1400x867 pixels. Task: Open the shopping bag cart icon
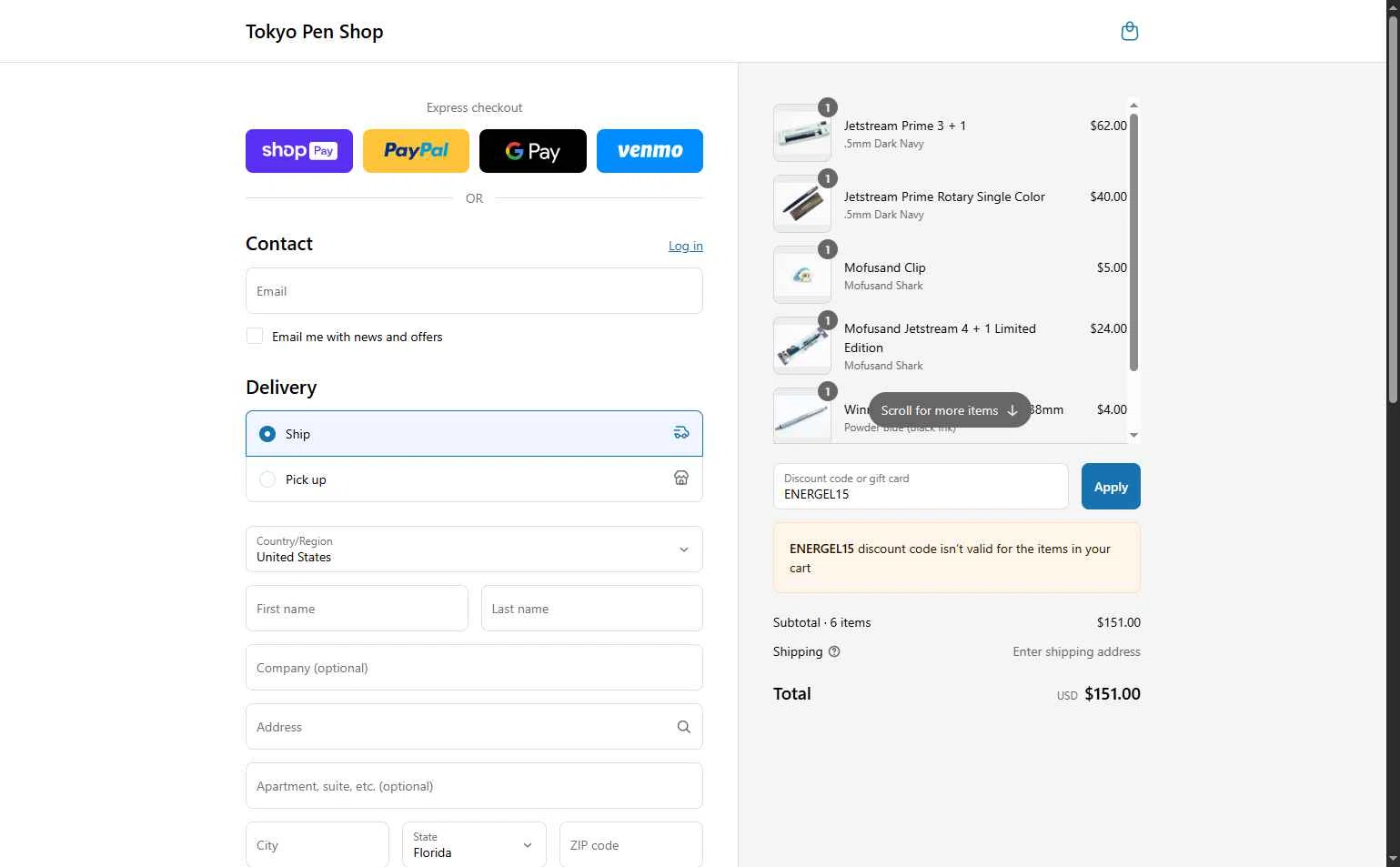(x=1129, y=32)
